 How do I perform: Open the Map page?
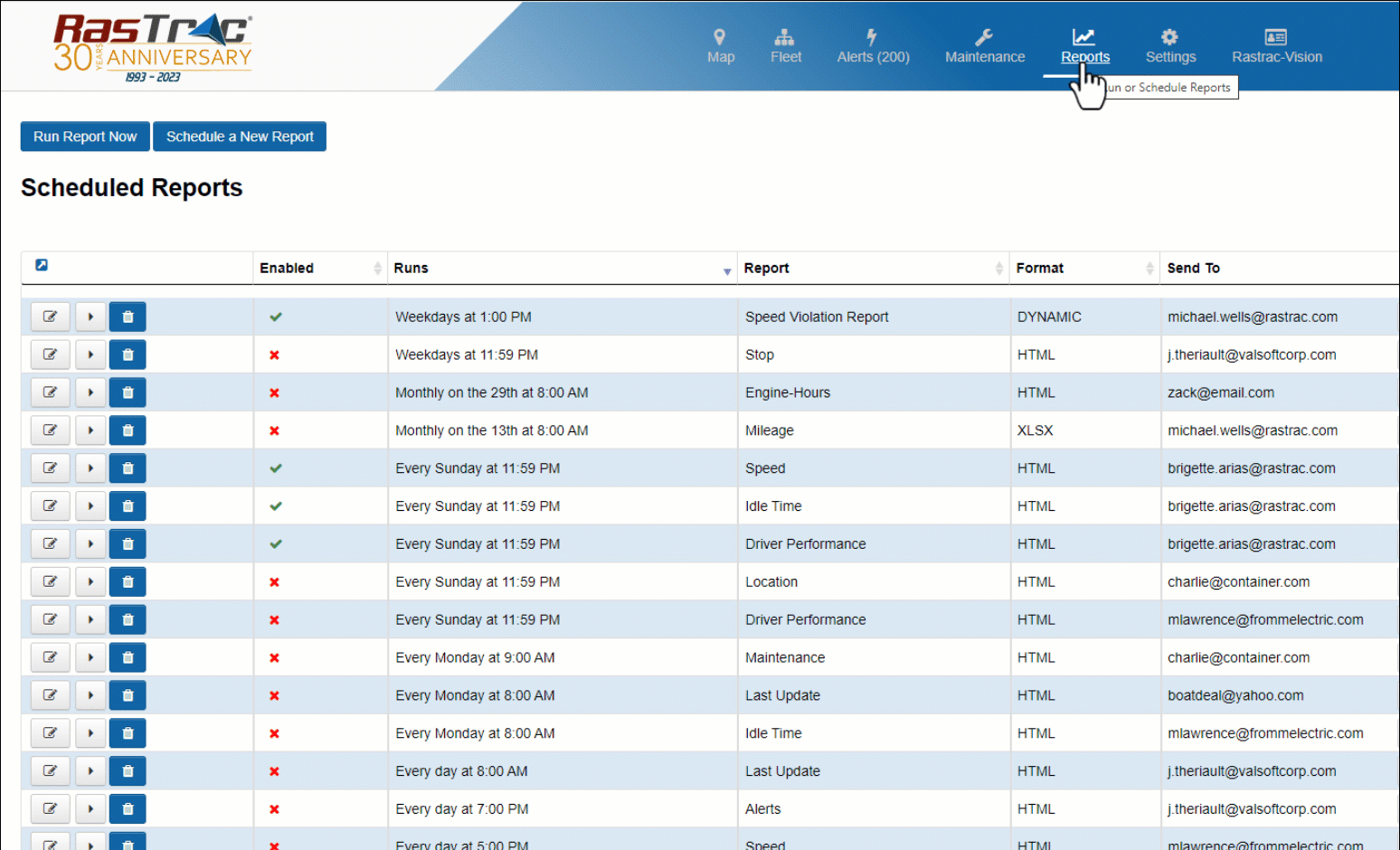(720, 46)
